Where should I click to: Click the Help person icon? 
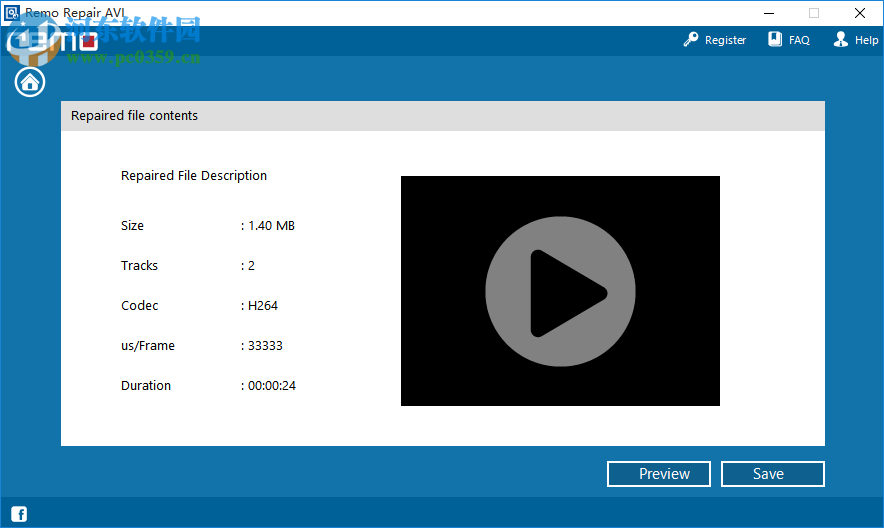click(841, 39)
